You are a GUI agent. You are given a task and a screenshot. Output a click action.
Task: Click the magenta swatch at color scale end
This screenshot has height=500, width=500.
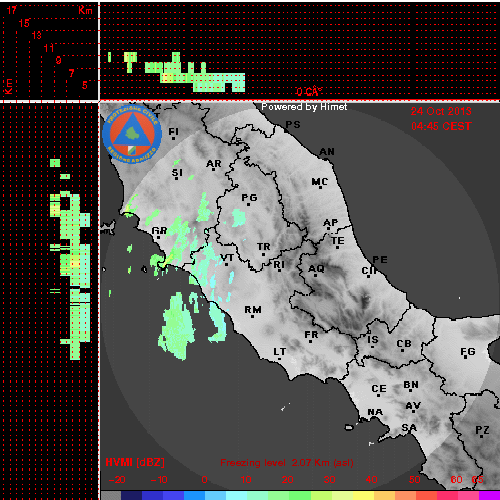[x=489, y=495]
